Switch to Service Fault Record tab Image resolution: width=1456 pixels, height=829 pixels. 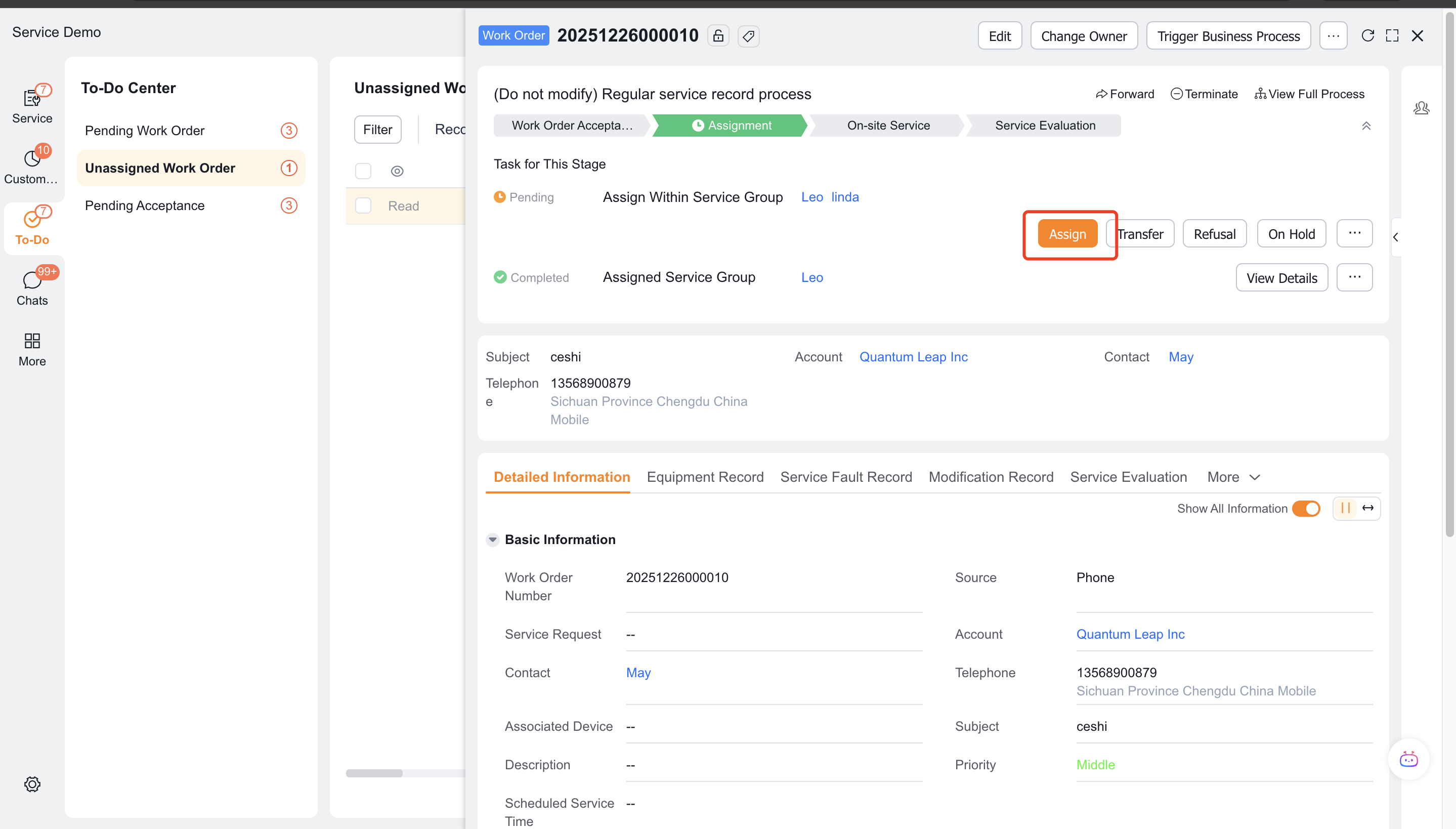[845, 477]
